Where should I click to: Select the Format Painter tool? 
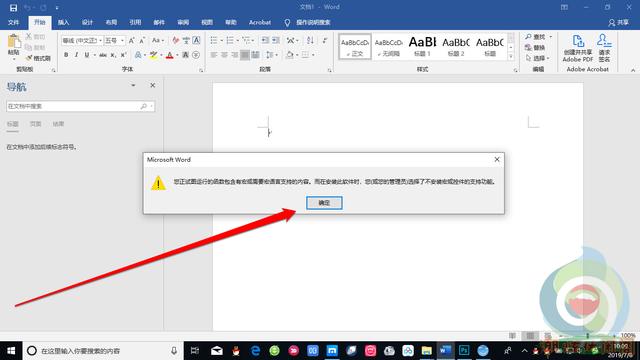pyautogui.click(x=38, y=58)
